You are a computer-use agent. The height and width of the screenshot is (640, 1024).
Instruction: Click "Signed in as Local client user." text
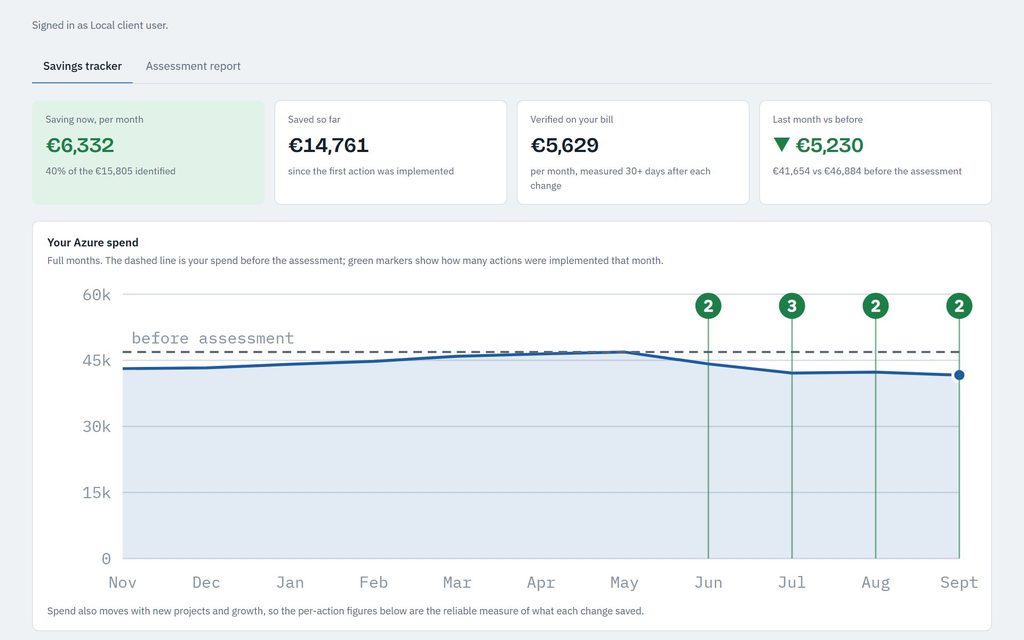tap(100, 25)
